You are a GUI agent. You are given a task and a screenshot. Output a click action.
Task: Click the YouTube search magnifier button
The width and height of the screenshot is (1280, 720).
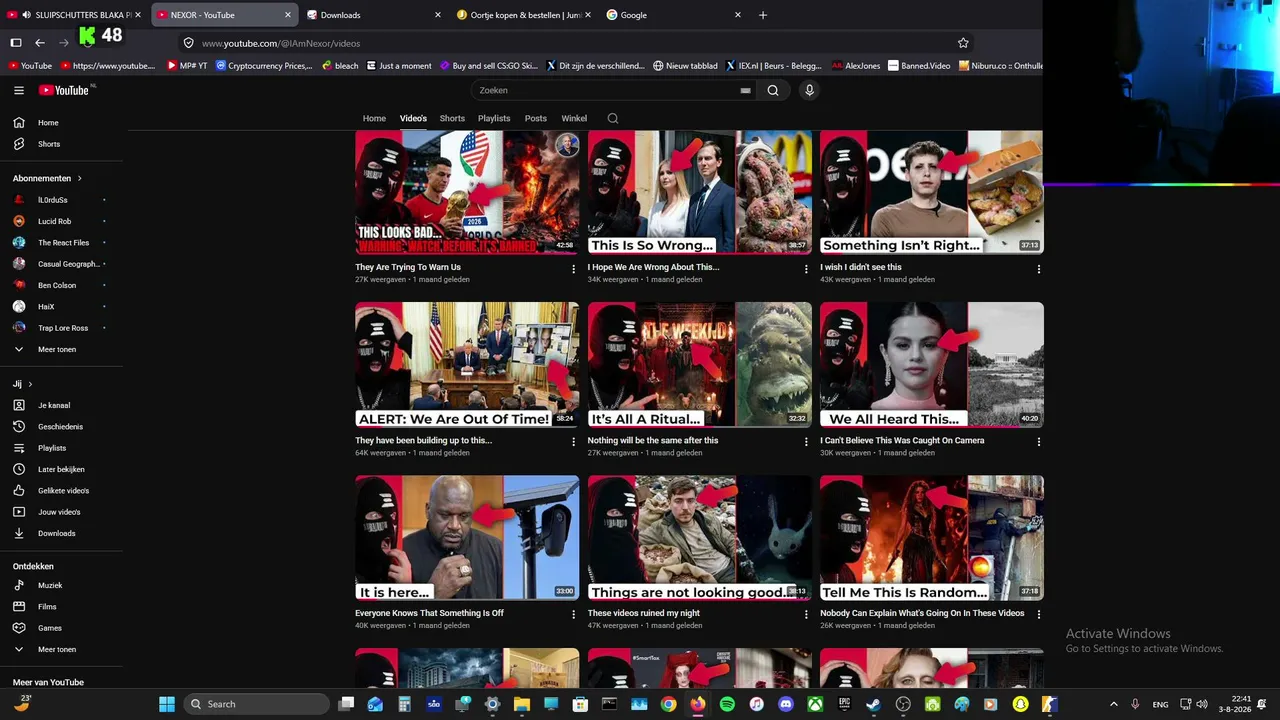click(x=773, y=90)
